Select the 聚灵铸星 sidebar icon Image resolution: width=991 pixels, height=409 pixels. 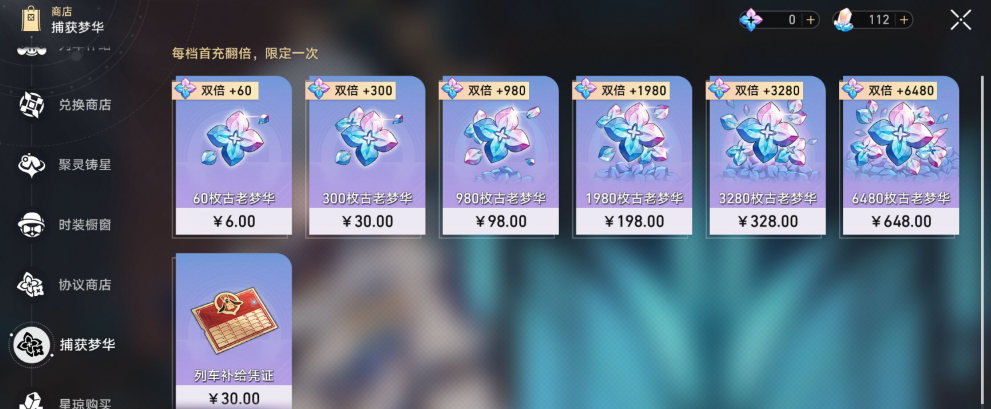point(30,165)
